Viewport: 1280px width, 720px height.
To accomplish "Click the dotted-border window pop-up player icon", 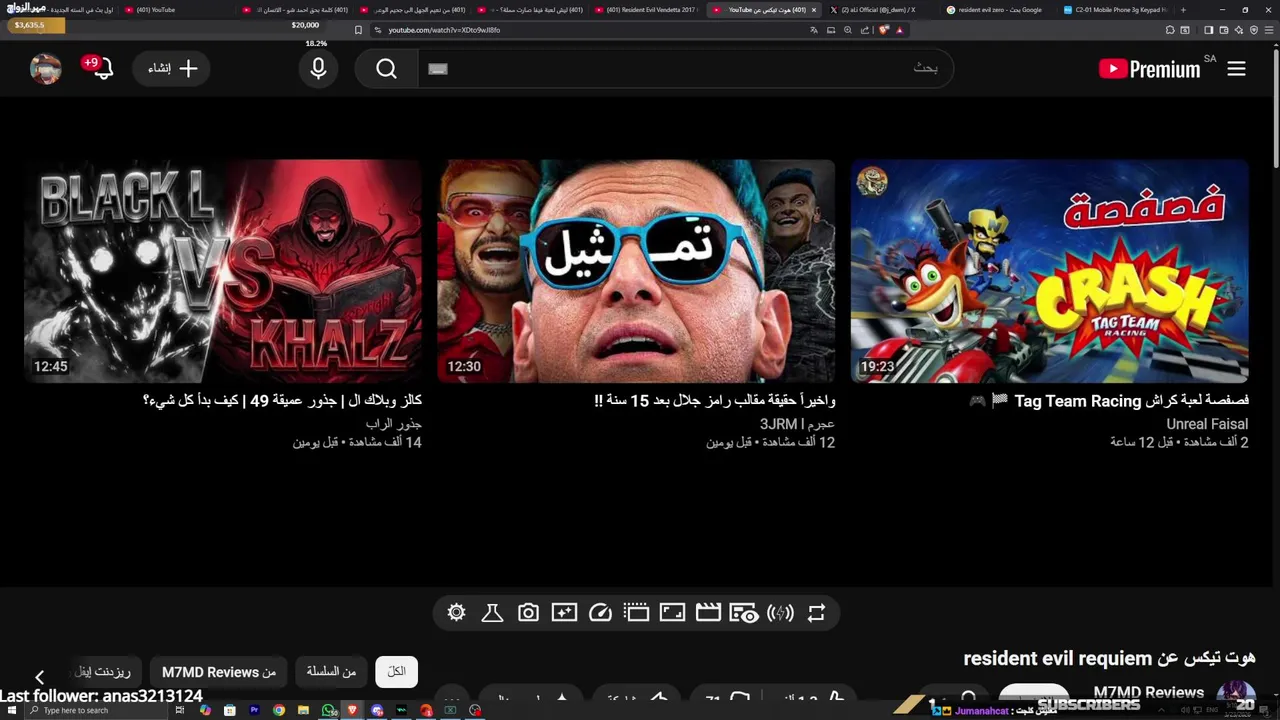I will 636,613.
